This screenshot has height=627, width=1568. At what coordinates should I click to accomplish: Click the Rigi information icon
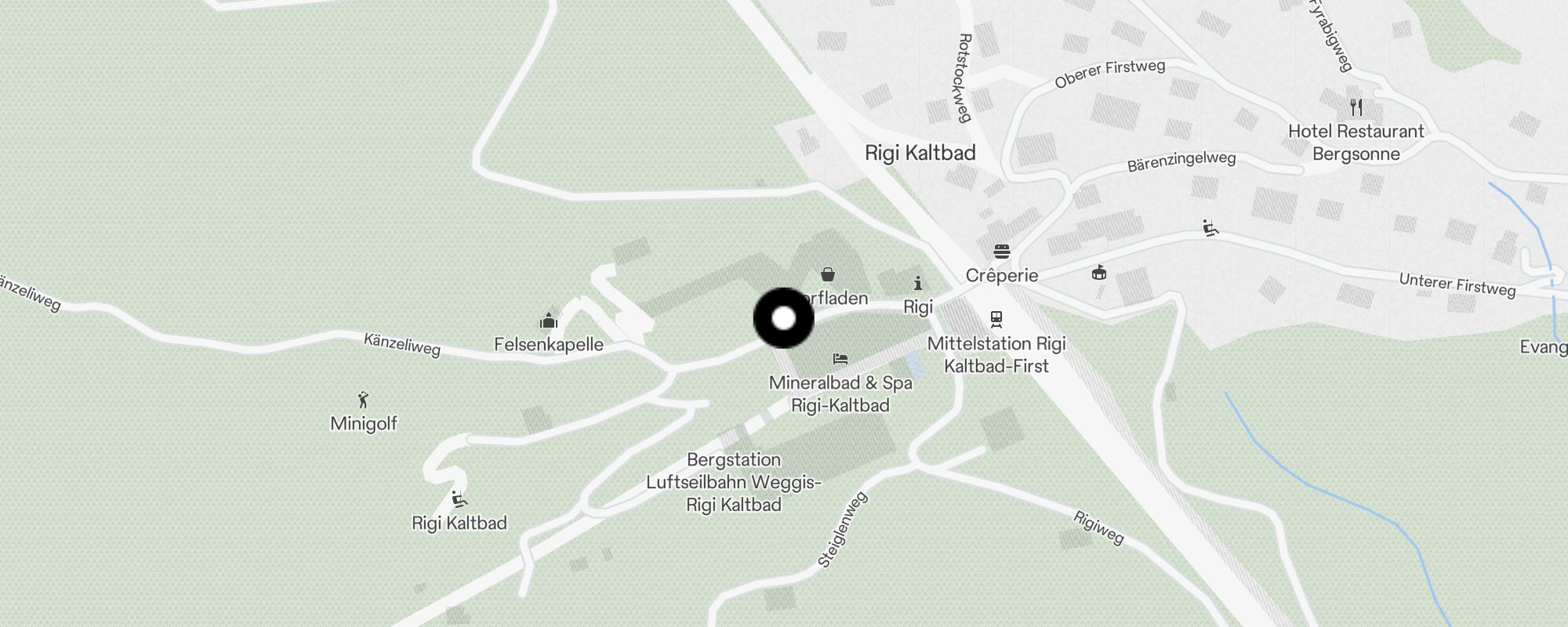coord(918,283)
